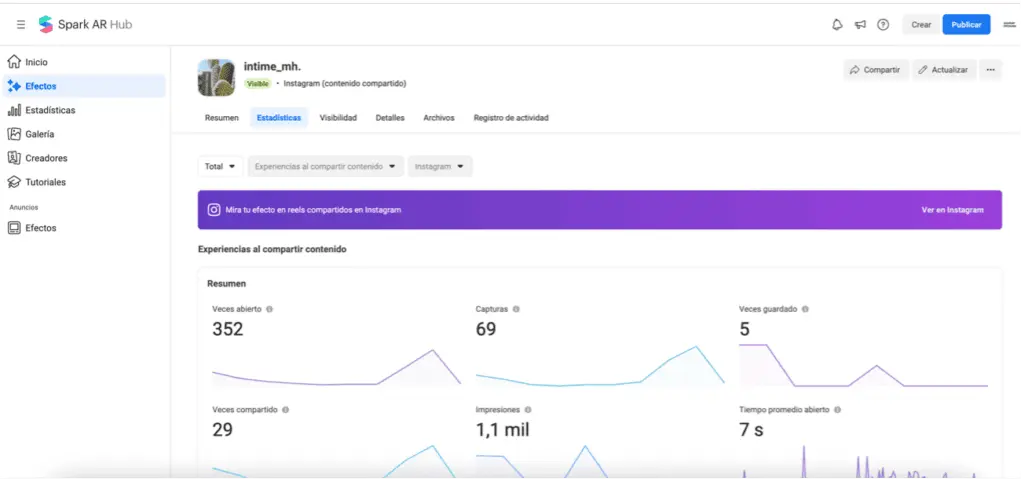Viewport: 1024px width, 482px height.
Task: Open the hamburger menu icon
Action: [x=21, y=25]
